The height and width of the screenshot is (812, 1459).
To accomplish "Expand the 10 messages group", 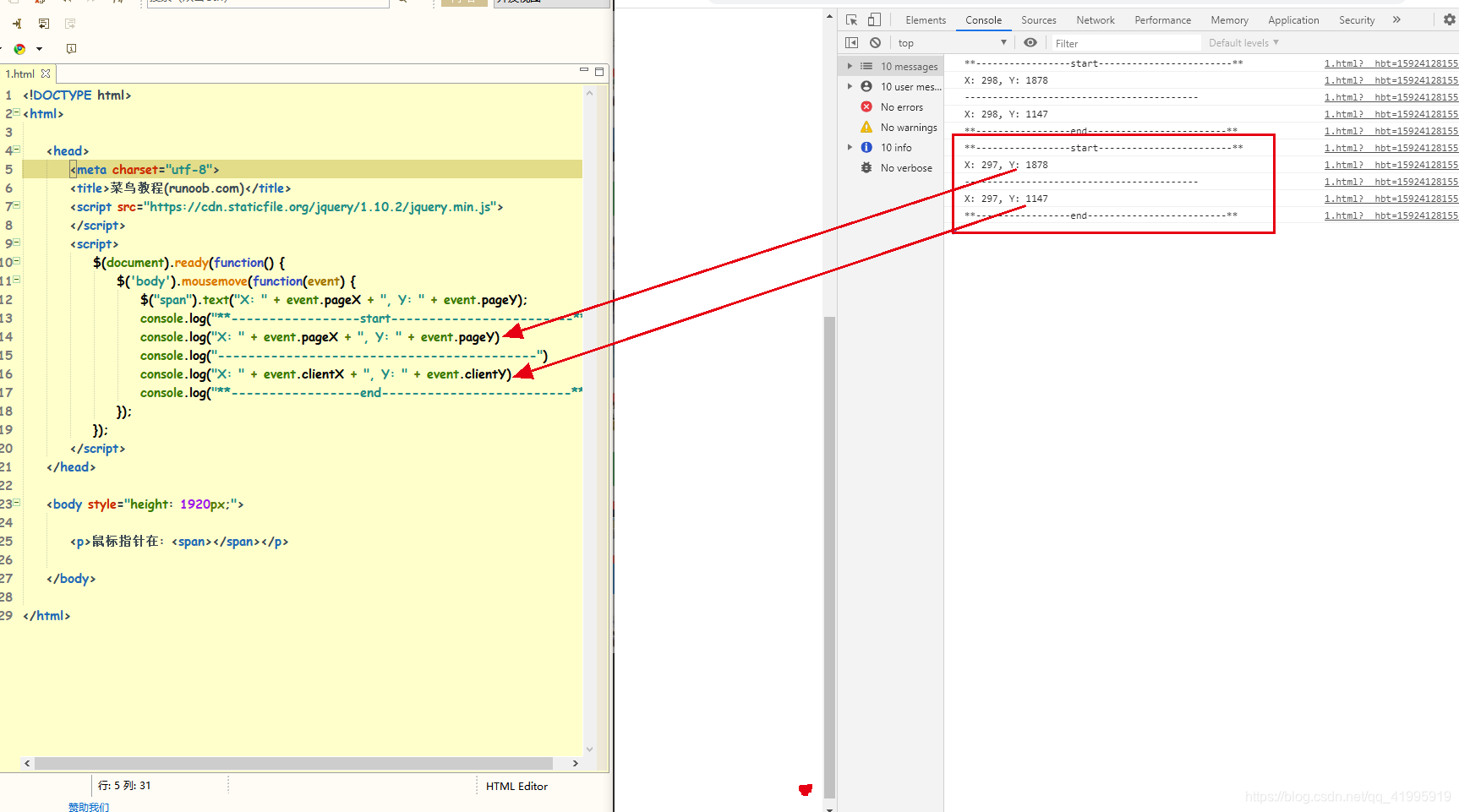I will pyautogui.click(x=850, y=66).
